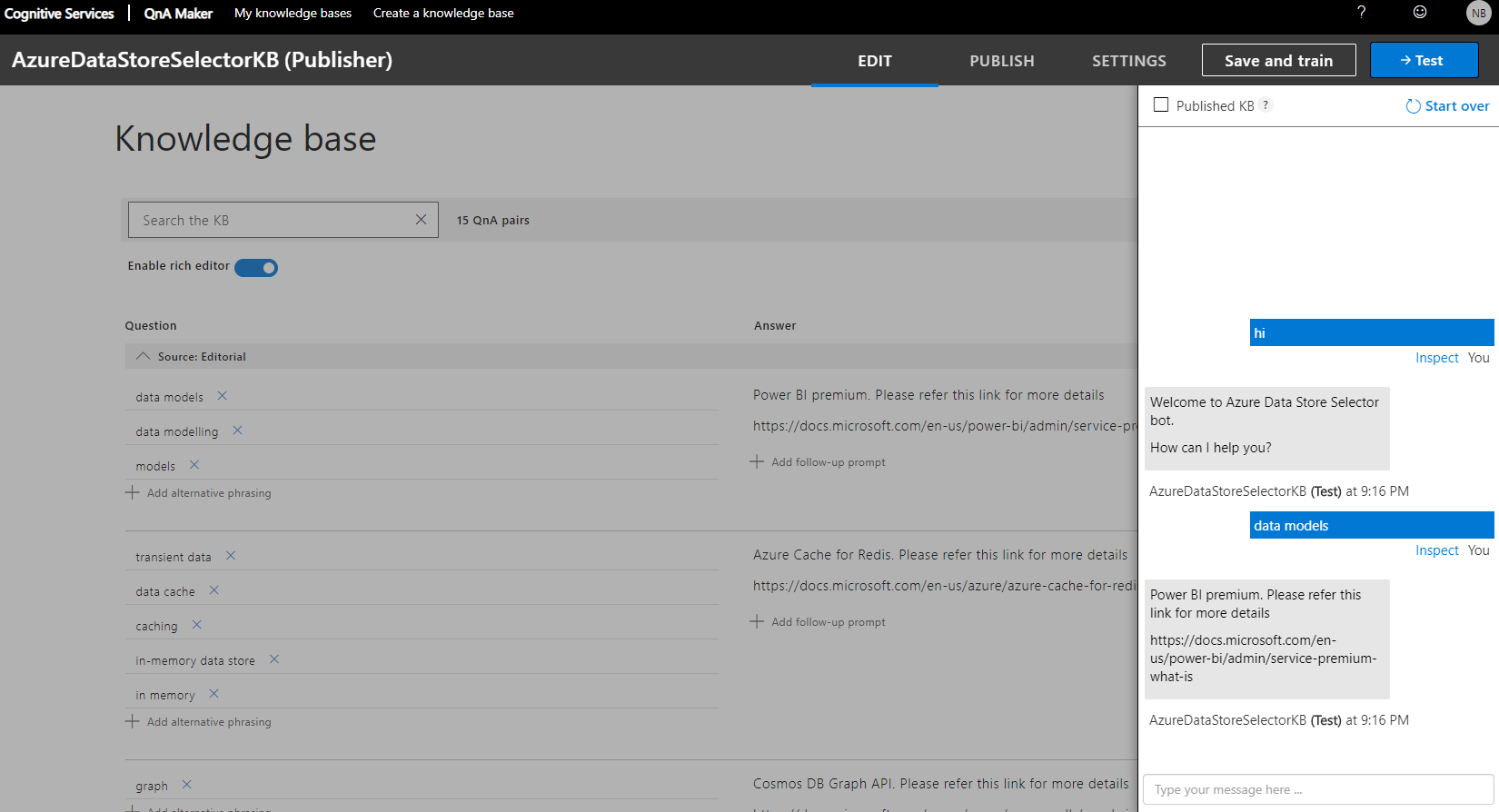Select the 'data models' question text
The width and height of the screenshot is (1499, 812).
tap(170, 397)
